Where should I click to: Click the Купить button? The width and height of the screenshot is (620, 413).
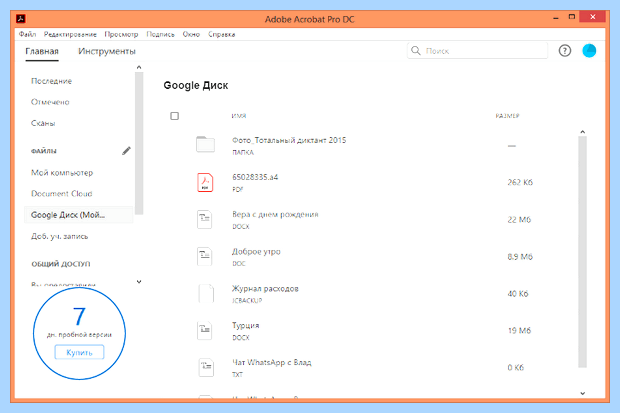pos(79,352)
